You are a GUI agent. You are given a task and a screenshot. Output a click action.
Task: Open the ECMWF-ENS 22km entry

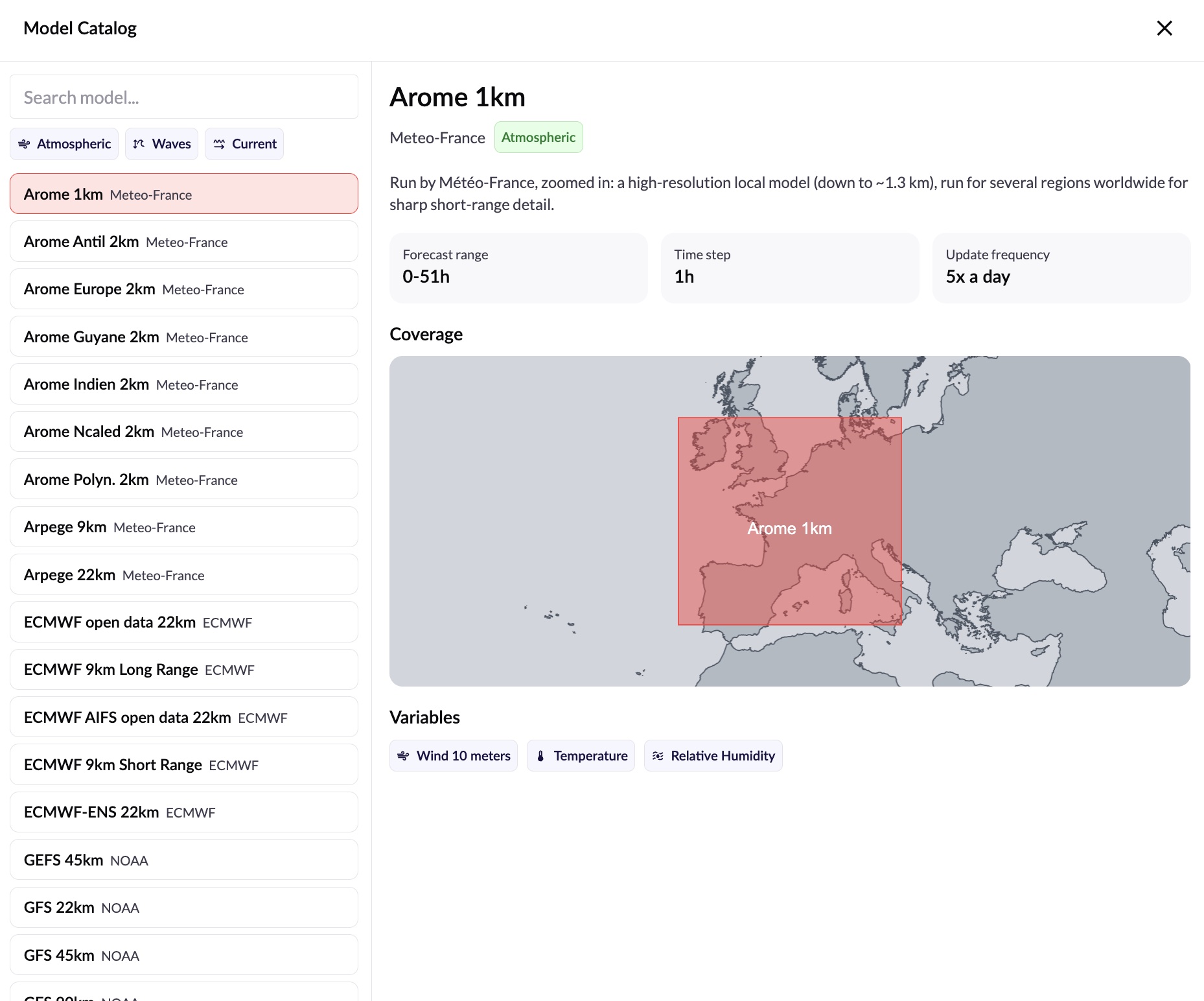(184, 812)
